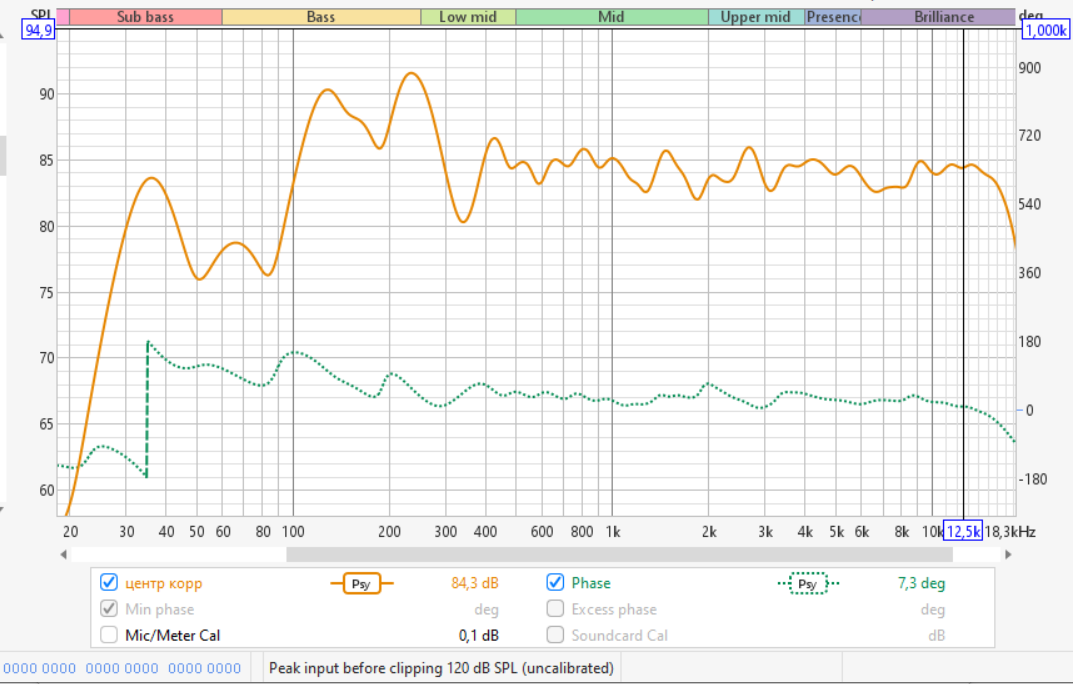Viewport: 1073px width, 684px height.
Task: Check the Soundcard Cal checkbox
Action: pos(556,635)
